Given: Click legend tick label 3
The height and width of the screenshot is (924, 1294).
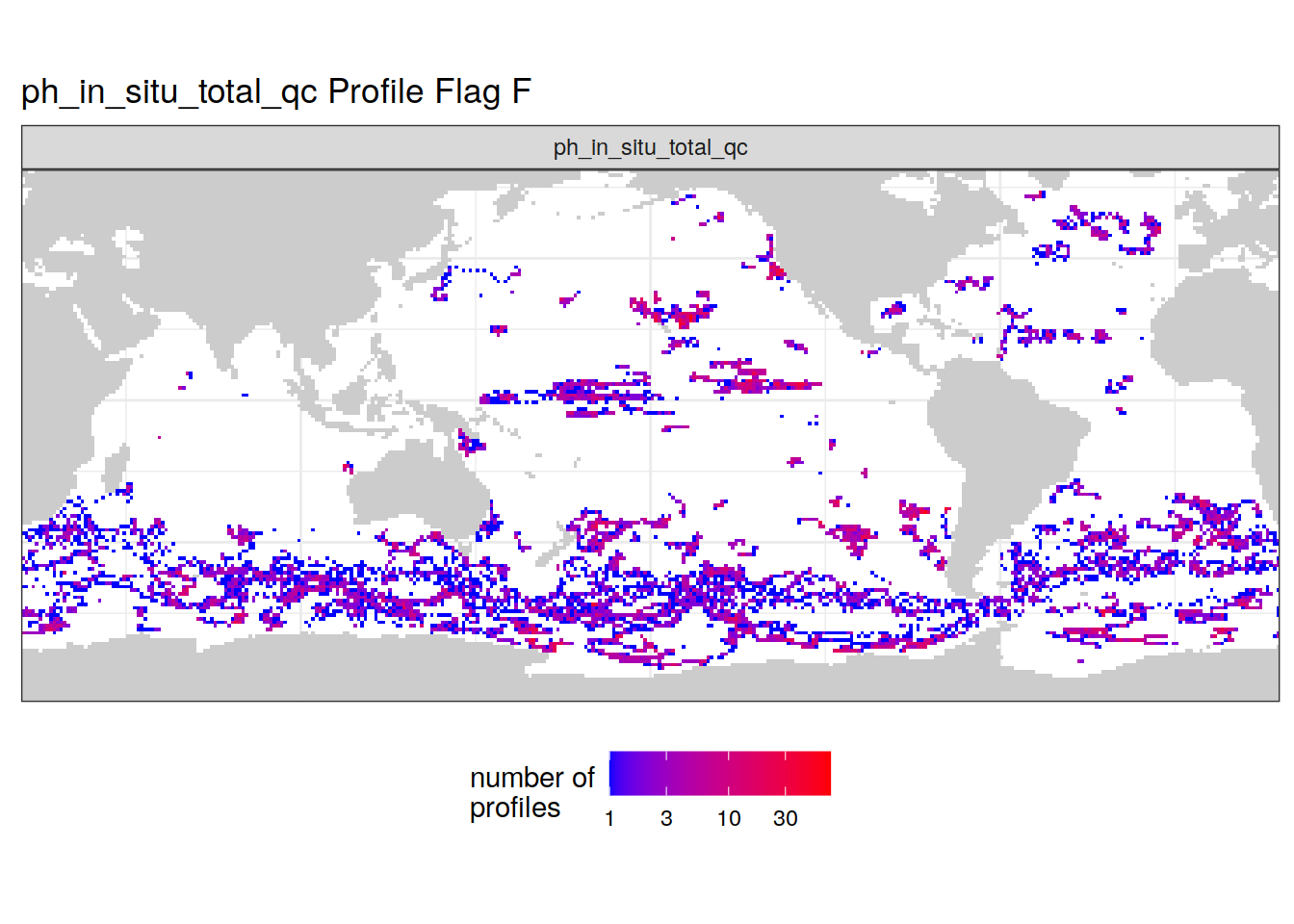Looking at the screenshot, I should 666,818.
